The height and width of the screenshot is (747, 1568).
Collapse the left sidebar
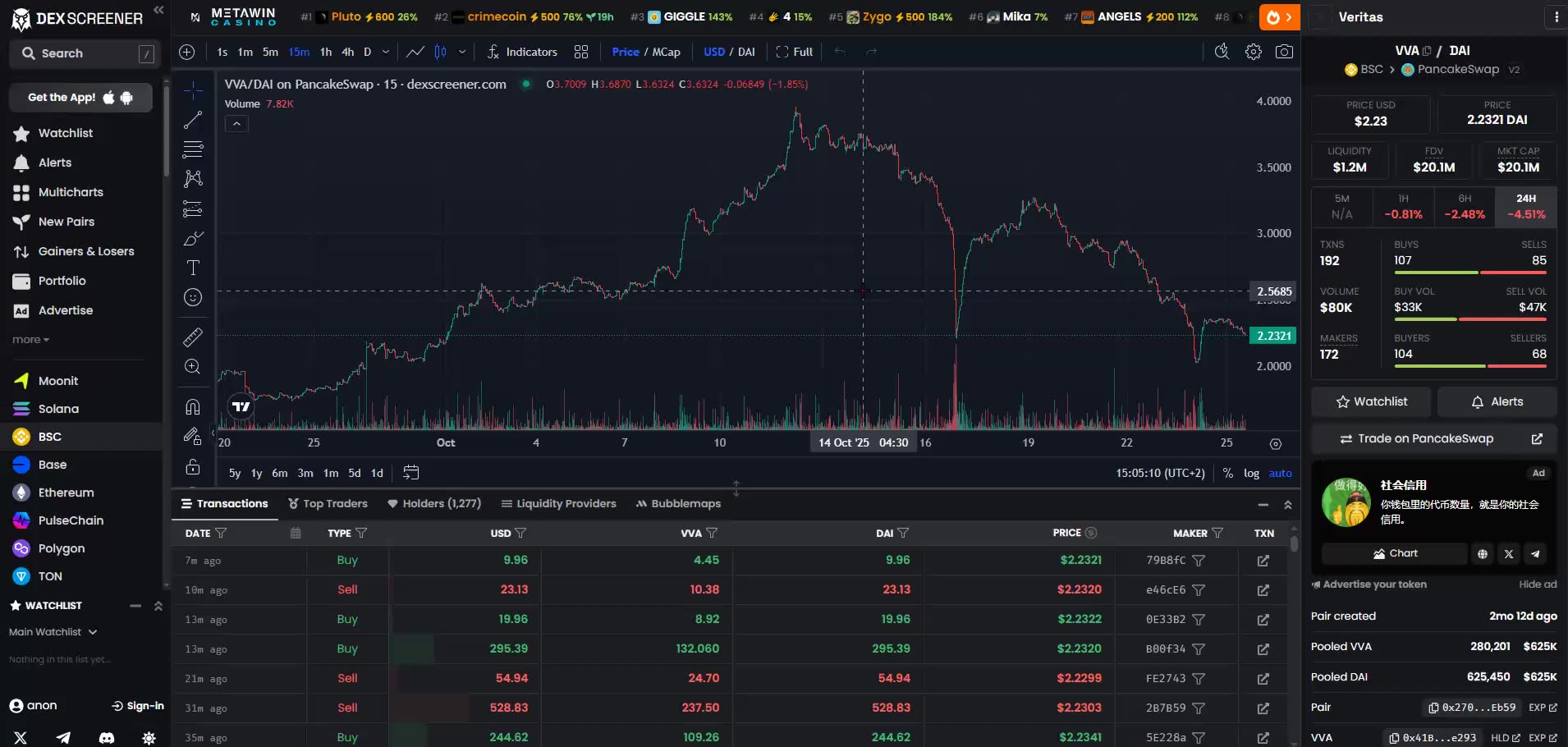(x=158, y=11)
